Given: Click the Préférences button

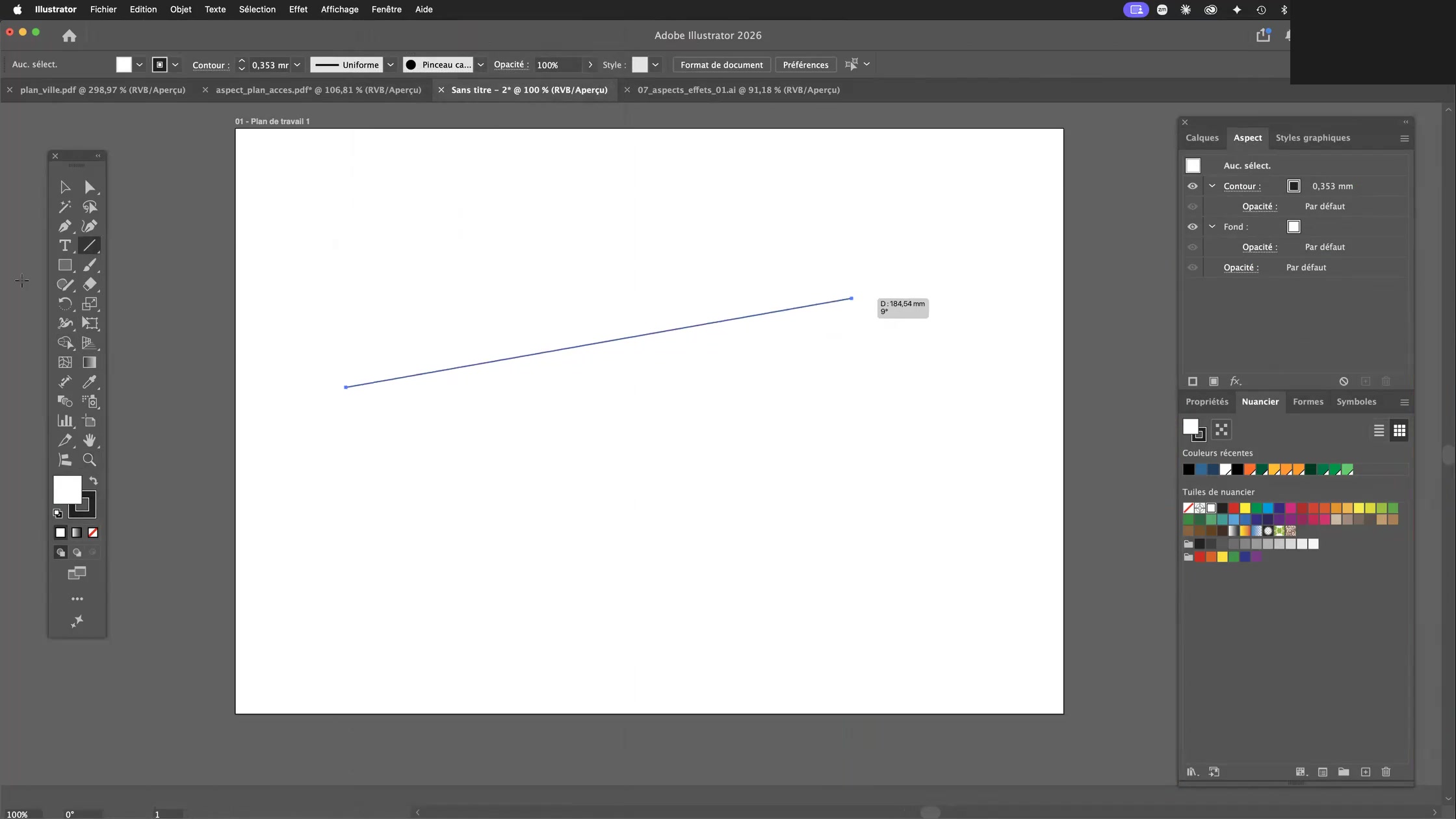Looking at the screenshot, I should [805, 65].
